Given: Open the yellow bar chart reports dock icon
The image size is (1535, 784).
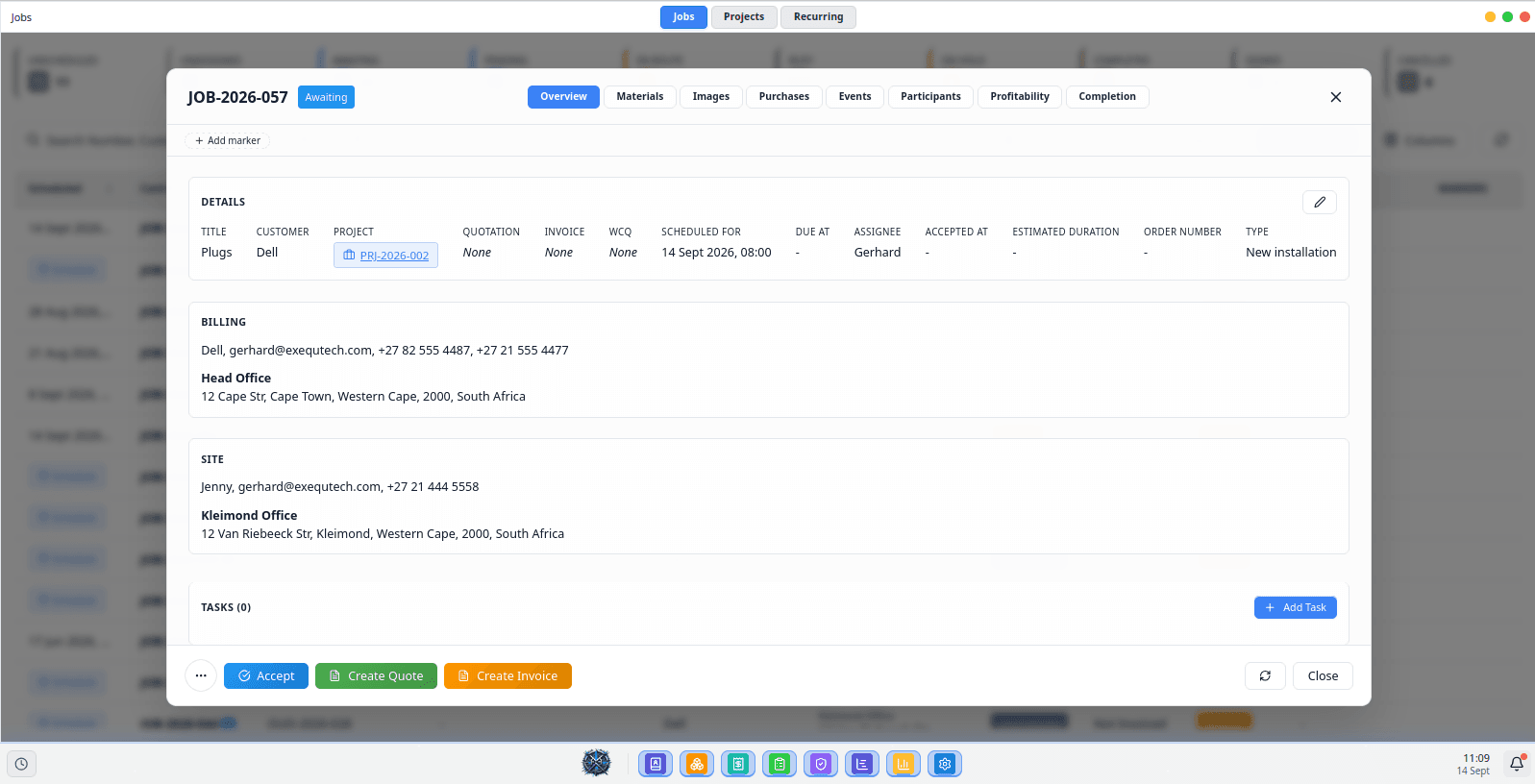Looking at the screenshot, I should (x=904, y=764).
